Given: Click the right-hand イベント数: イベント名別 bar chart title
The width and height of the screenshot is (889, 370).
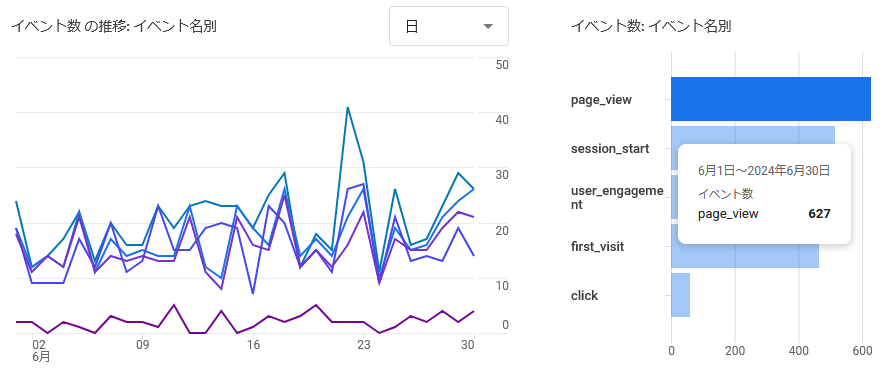Looking at the screenshot, I should click(x=650, y=26).
